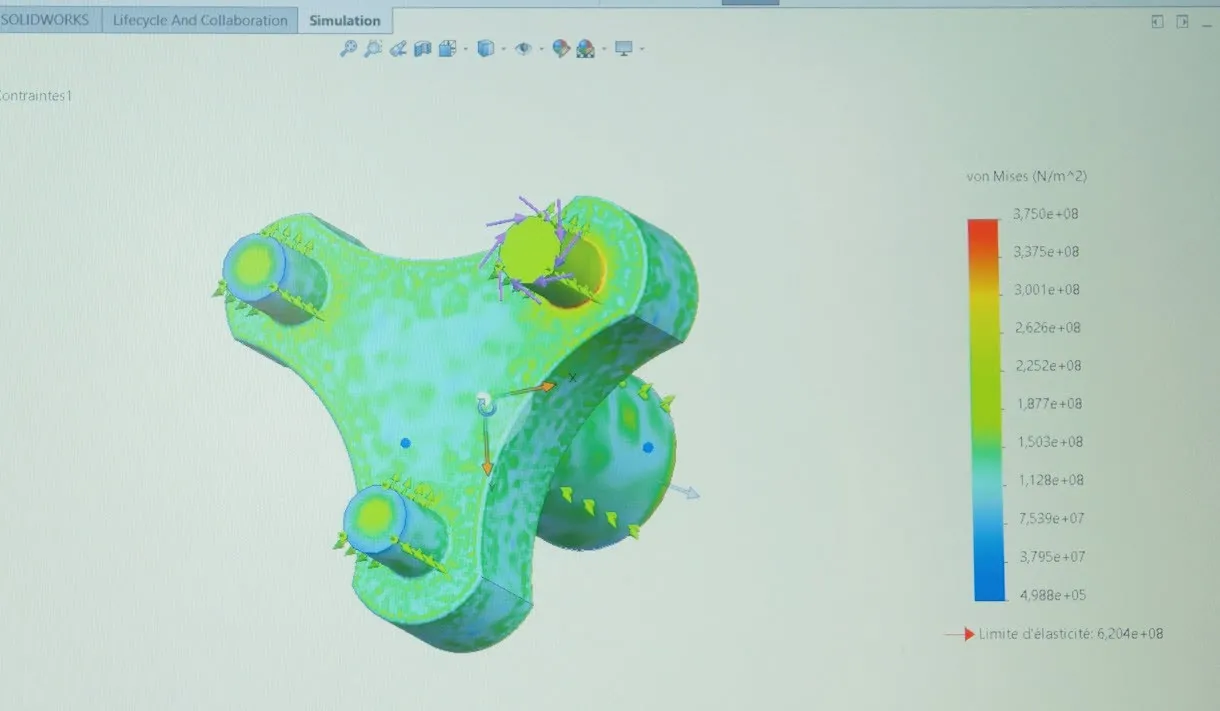This screenshot has width=1220, height=711.
Task: Collapse the left panel using the left-arrow button
Action: pos(1157,22)
